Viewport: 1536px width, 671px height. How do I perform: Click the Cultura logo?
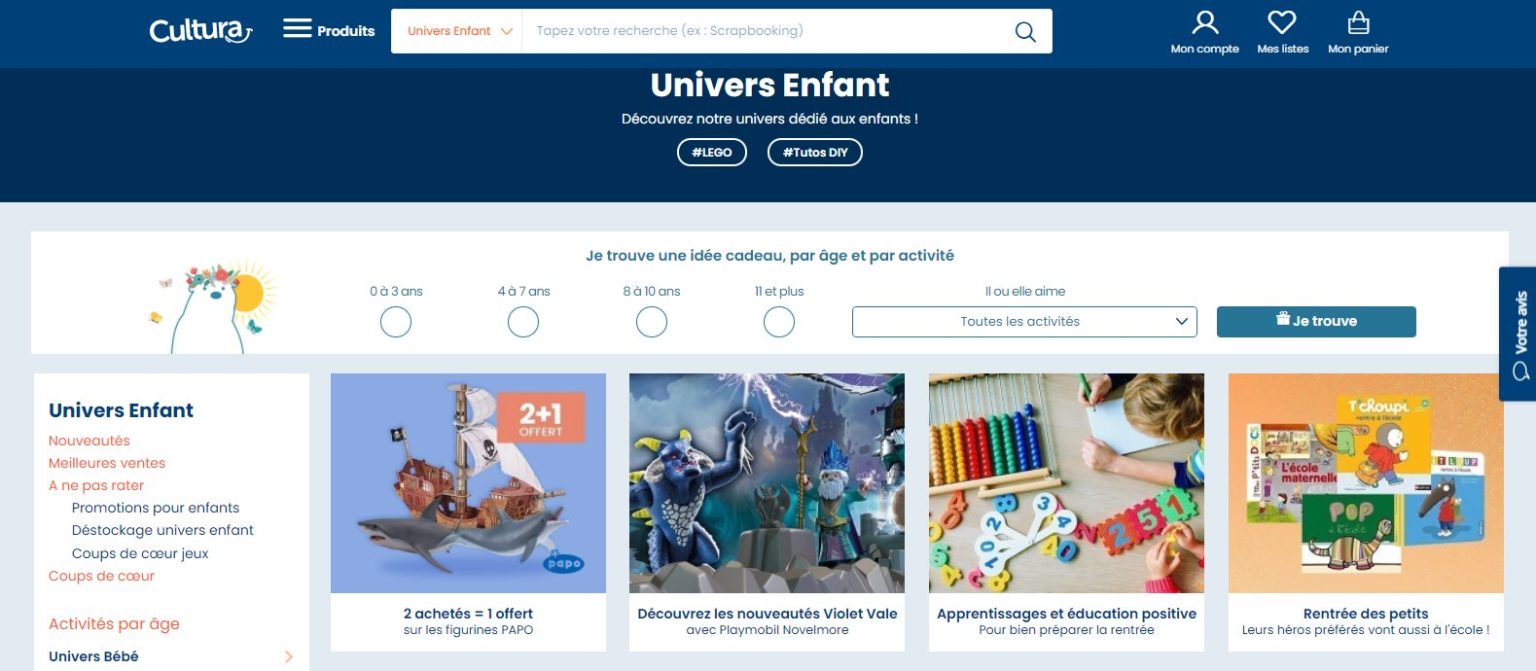[201, 31]
